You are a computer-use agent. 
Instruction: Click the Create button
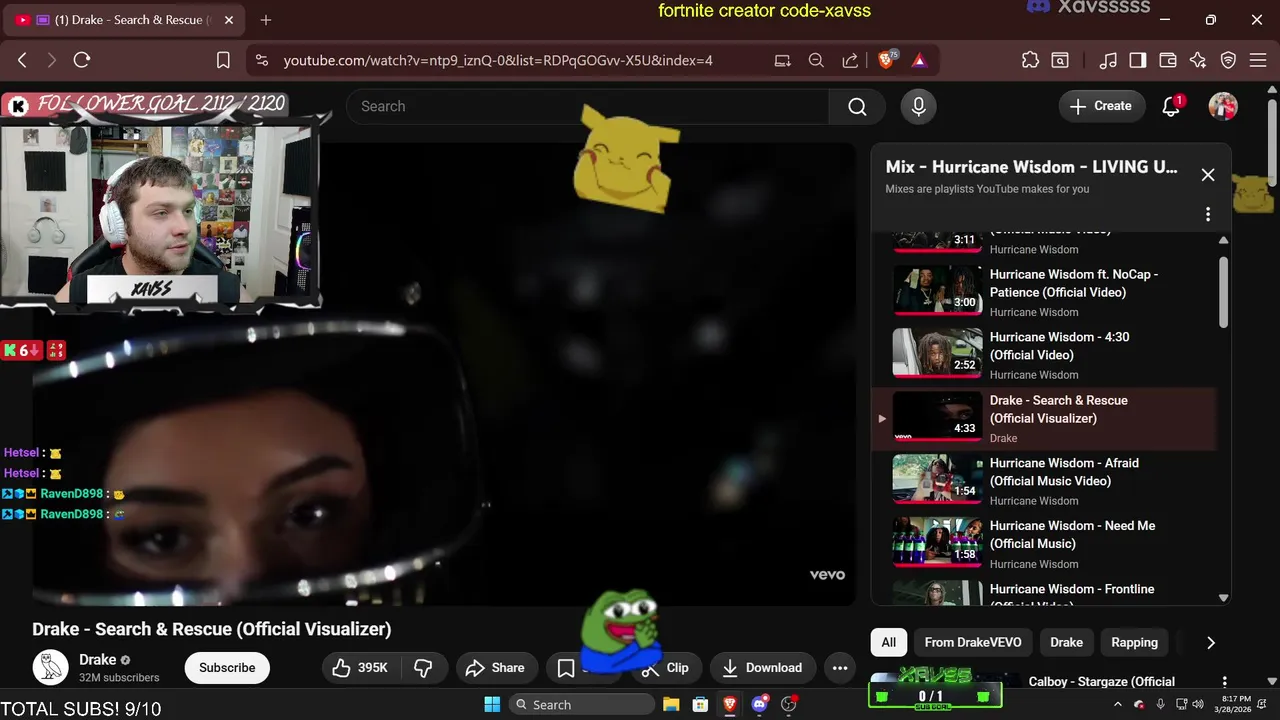point(1101,106)
